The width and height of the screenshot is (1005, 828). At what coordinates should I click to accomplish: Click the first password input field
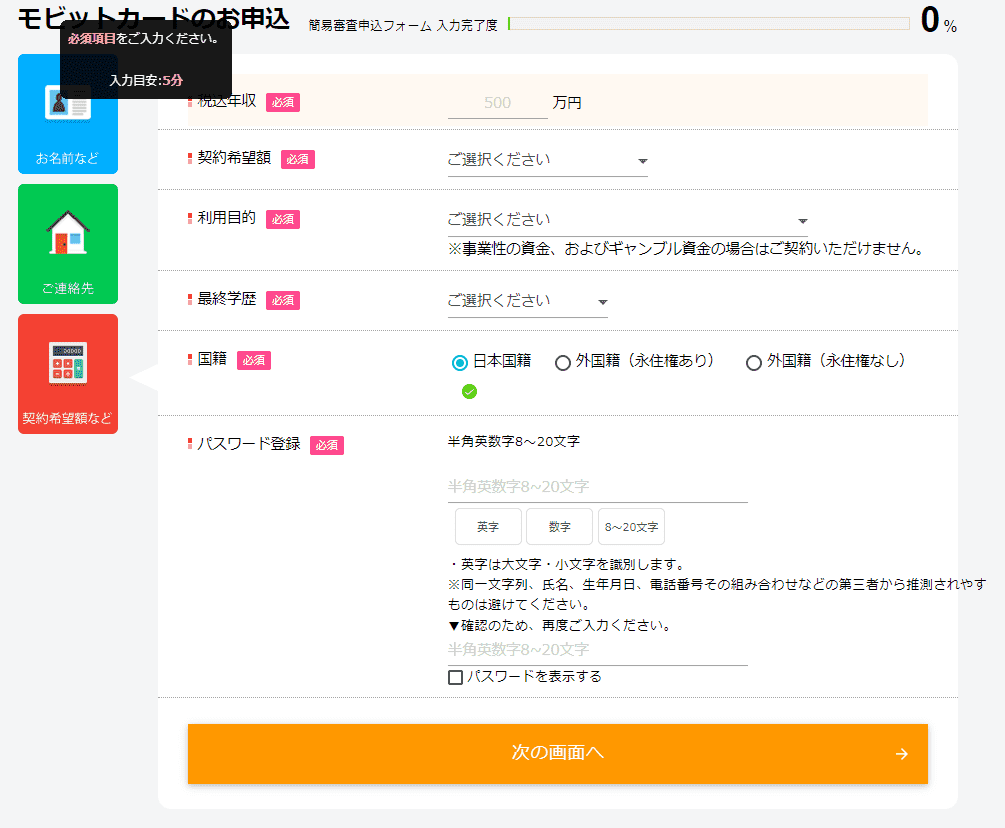tap(597, 487)
